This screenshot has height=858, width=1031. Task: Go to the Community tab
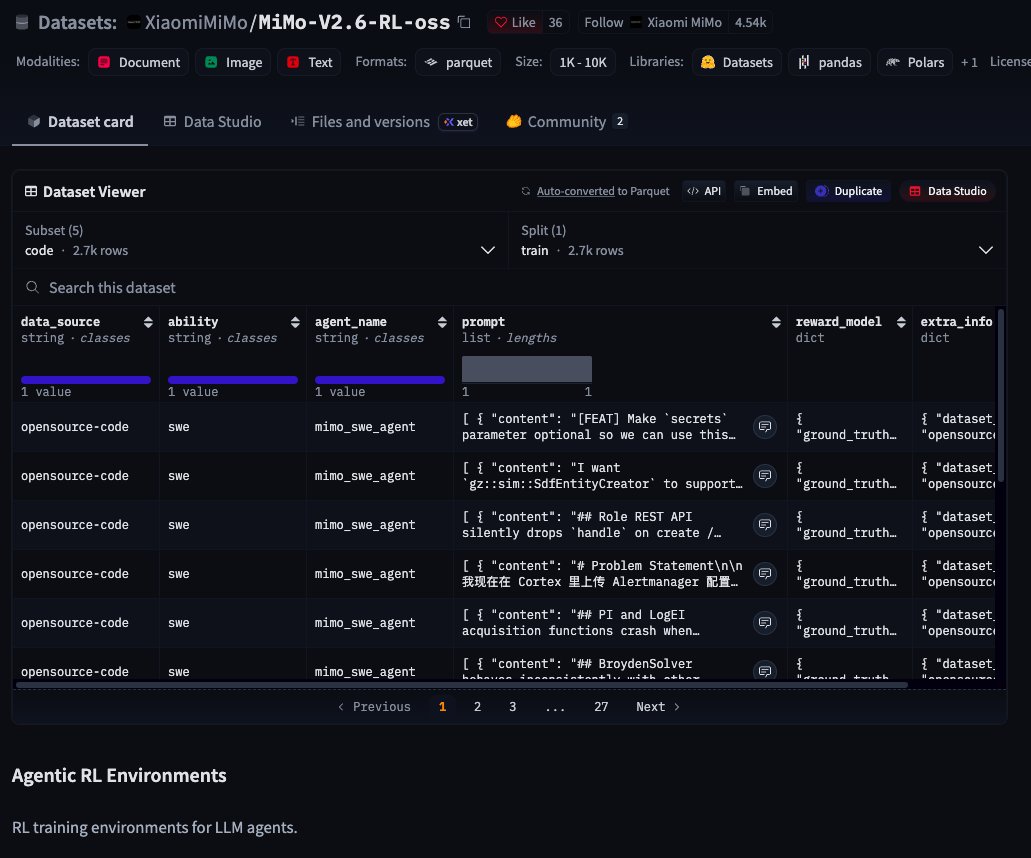tap(566, 122)
